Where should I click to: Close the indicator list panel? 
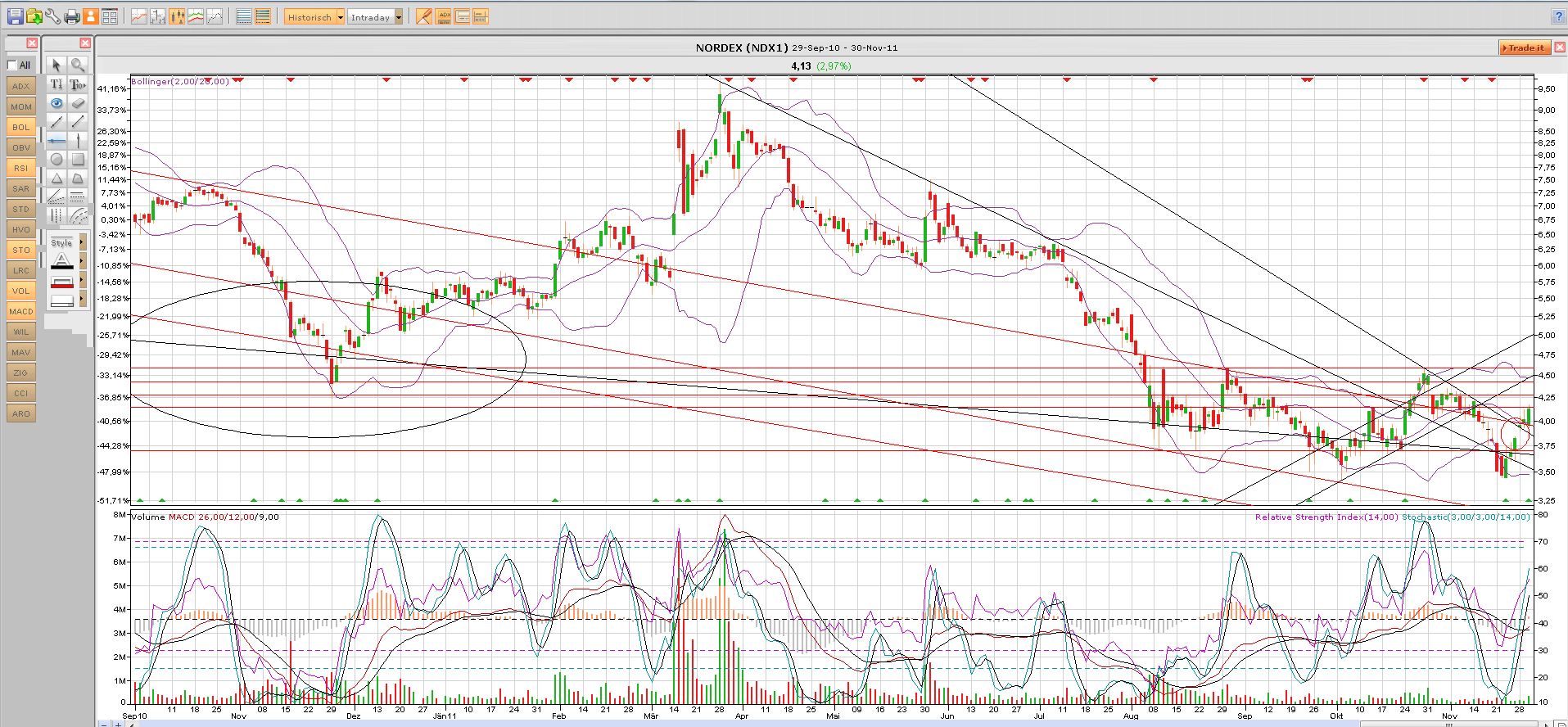(32, 43)
